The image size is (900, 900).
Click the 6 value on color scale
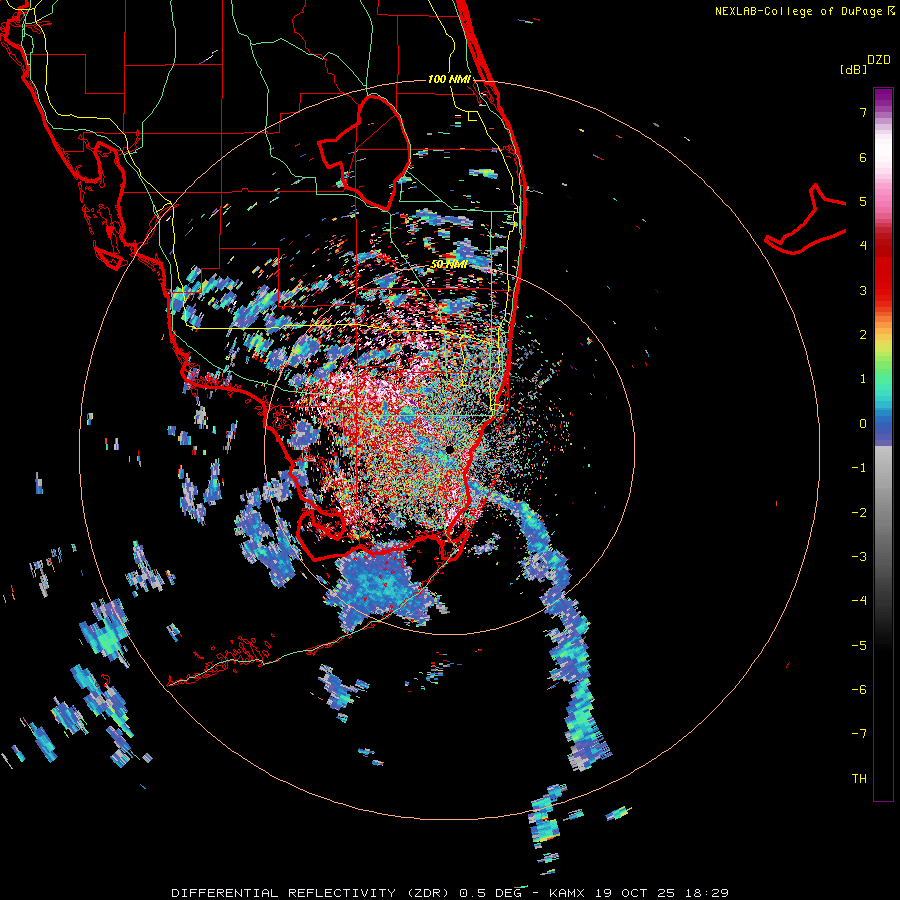(863, 157)
